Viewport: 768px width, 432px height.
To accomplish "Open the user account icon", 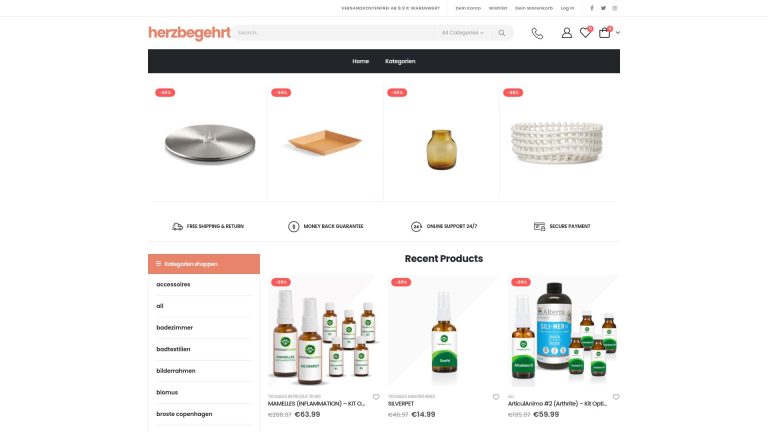I will click(x=567, y=33).
